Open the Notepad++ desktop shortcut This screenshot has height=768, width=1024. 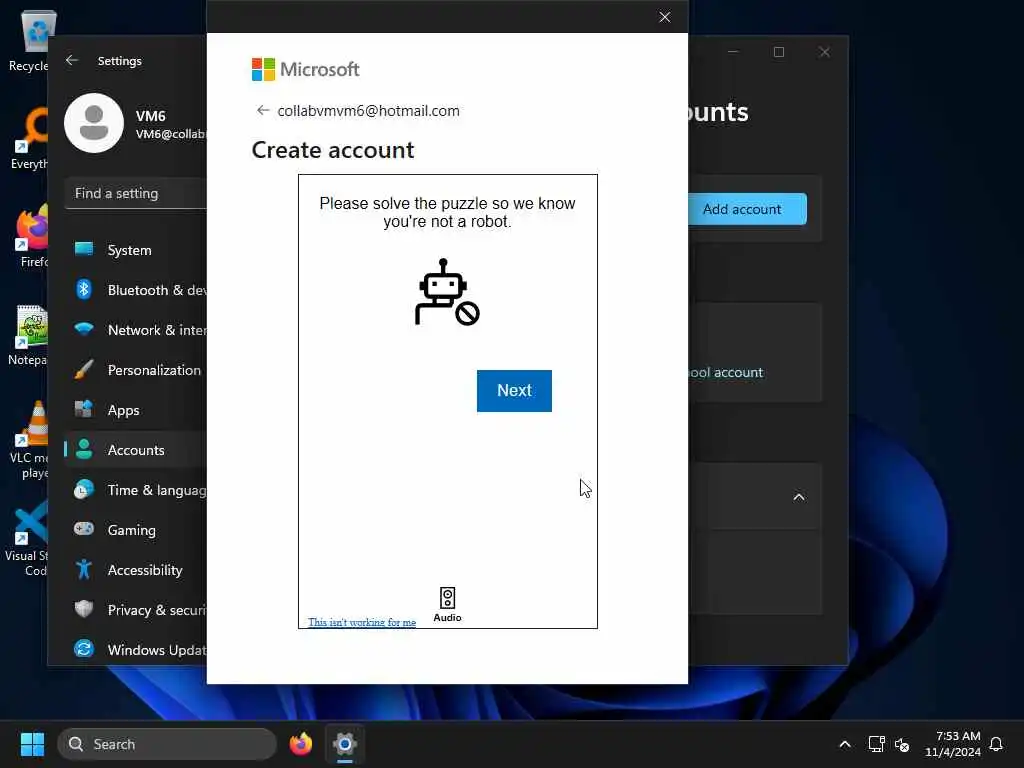coord(29,335)
